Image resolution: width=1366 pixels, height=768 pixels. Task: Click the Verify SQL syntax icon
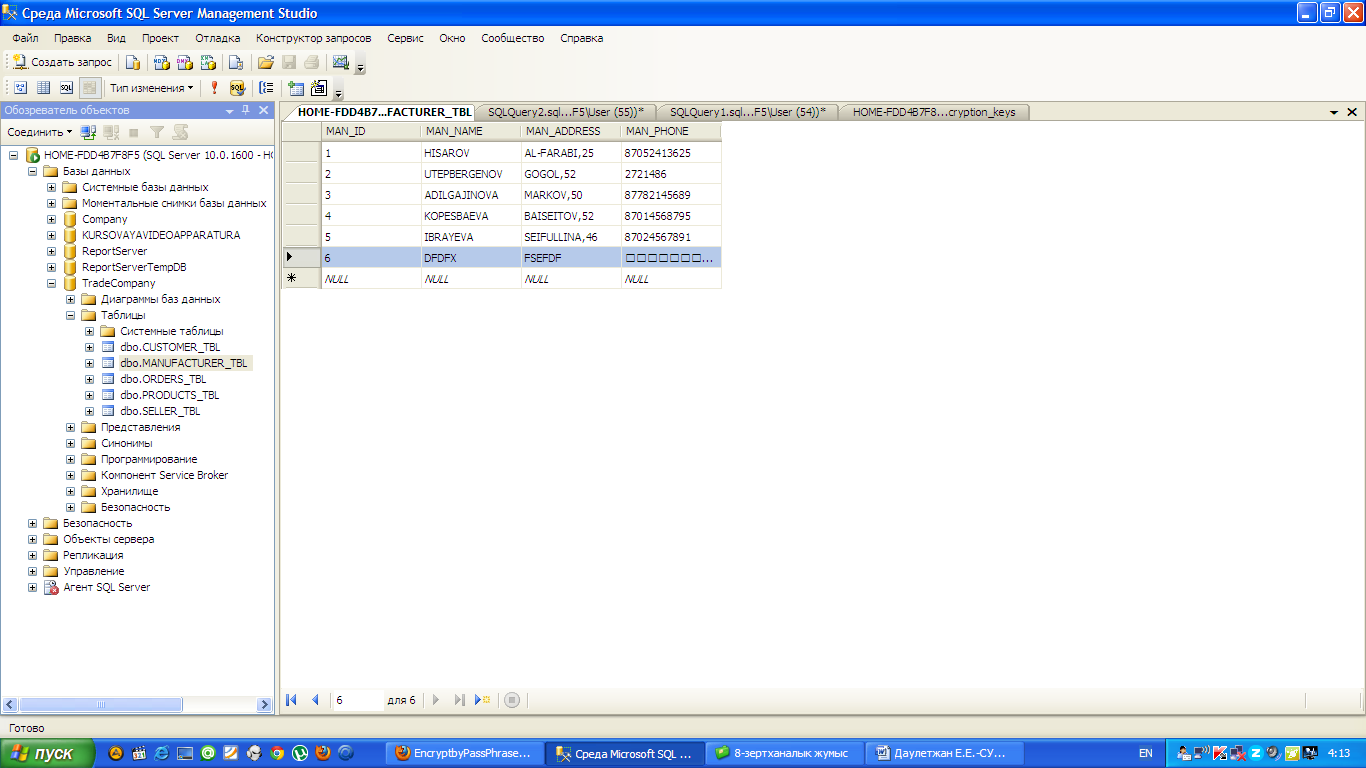point(237,88)
